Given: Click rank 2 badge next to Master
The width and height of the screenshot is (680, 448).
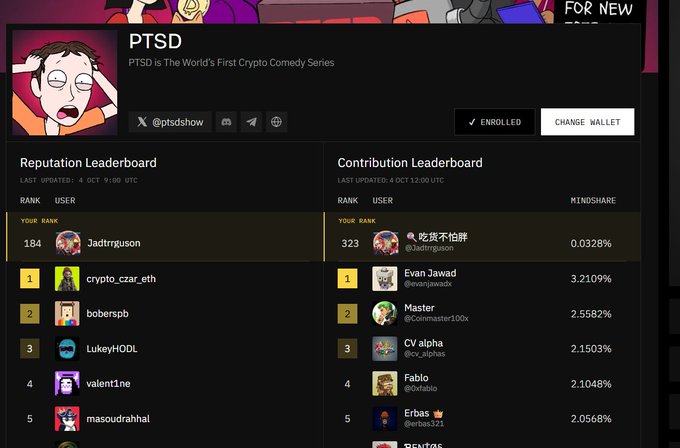Looking at the screenshot, I should pyautogui.click(x=347, y=314).
